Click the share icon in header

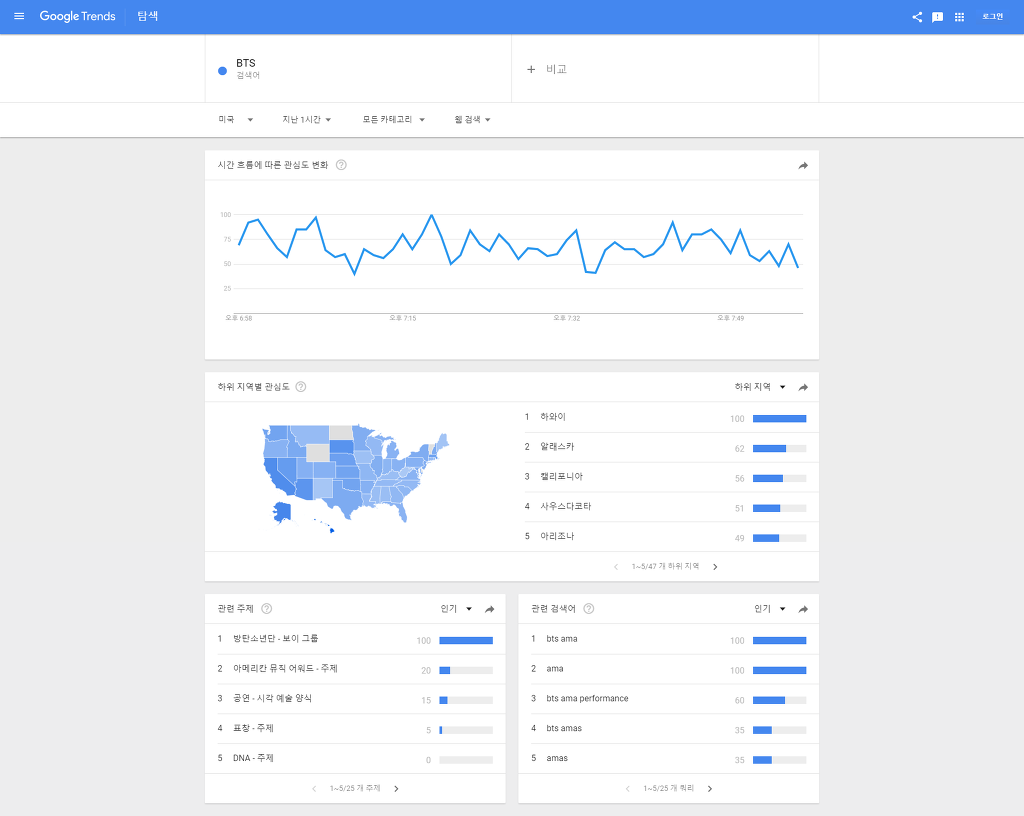[917, 17]
